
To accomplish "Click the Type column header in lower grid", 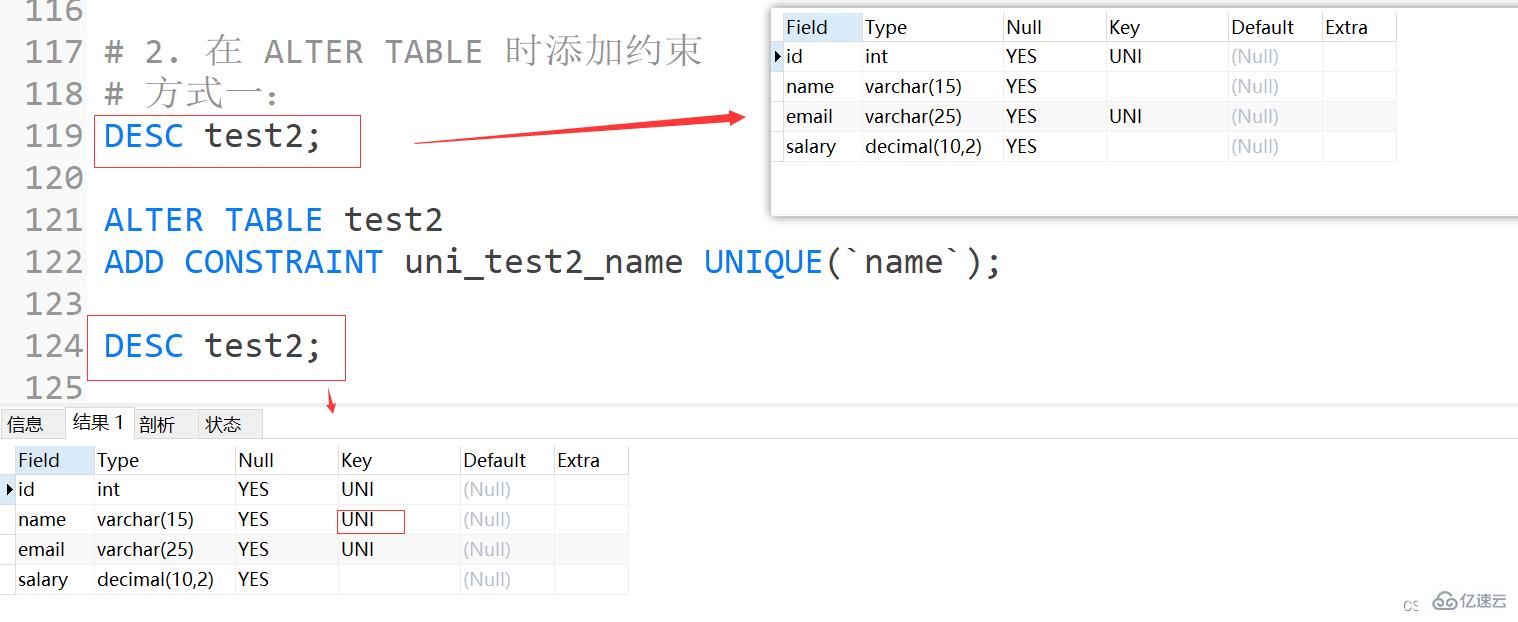I will 118,460.
